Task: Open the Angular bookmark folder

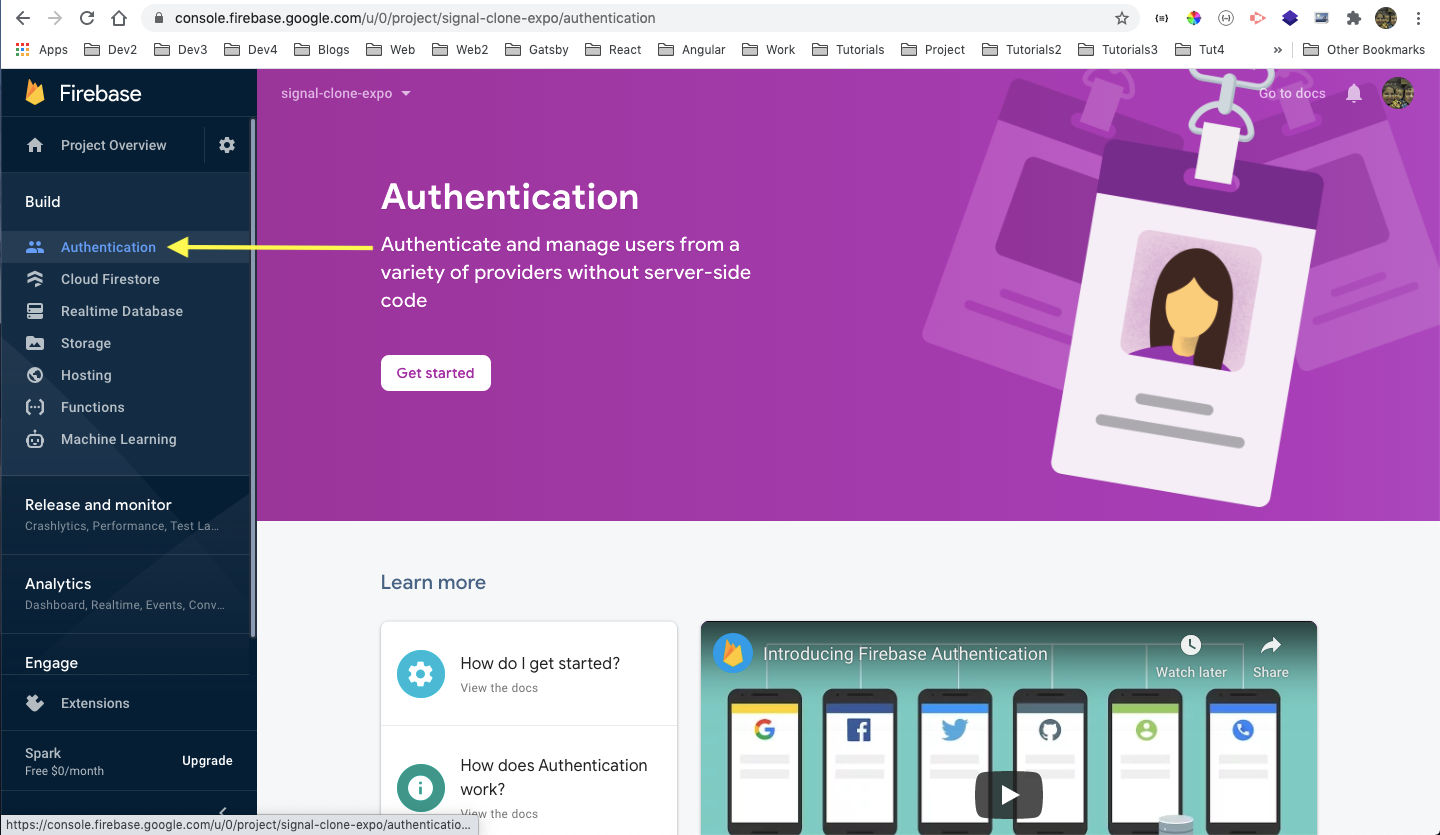Action: click(x=692, y=49)
